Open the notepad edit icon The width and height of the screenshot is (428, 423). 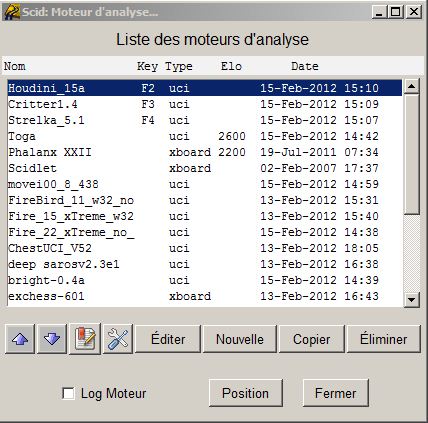pos(85,339)
